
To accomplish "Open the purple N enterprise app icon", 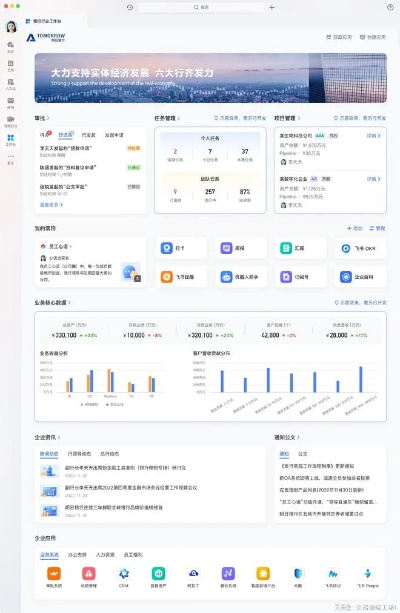I will click(x=228, y=574).
